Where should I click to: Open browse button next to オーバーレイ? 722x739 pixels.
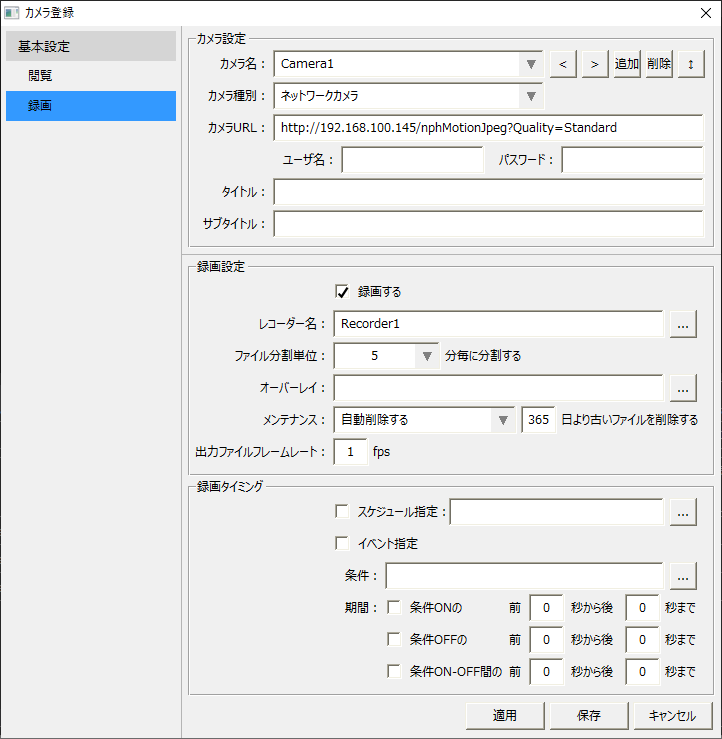683,388
